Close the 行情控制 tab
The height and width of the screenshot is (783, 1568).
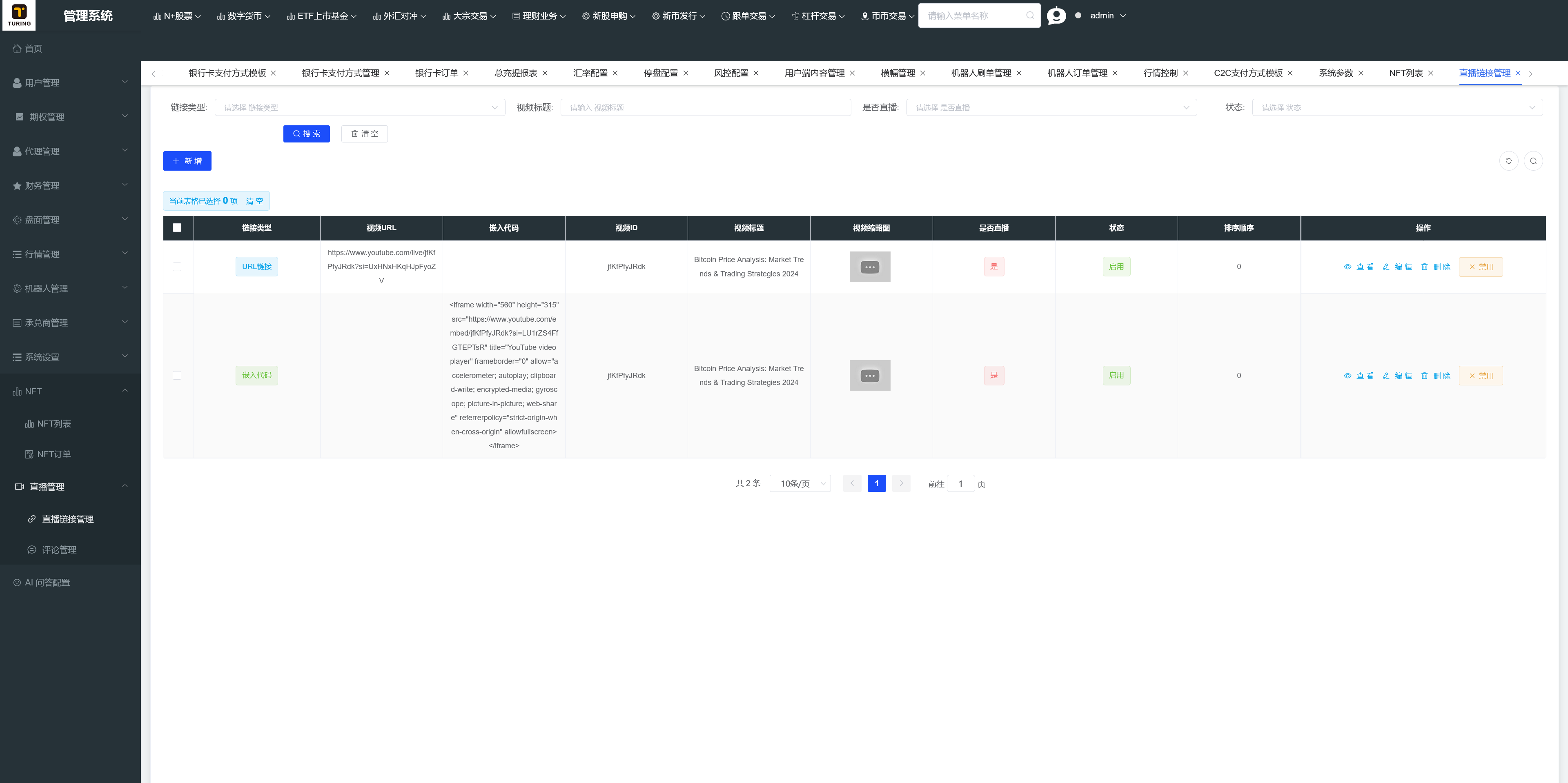[x=1185, y=73]
